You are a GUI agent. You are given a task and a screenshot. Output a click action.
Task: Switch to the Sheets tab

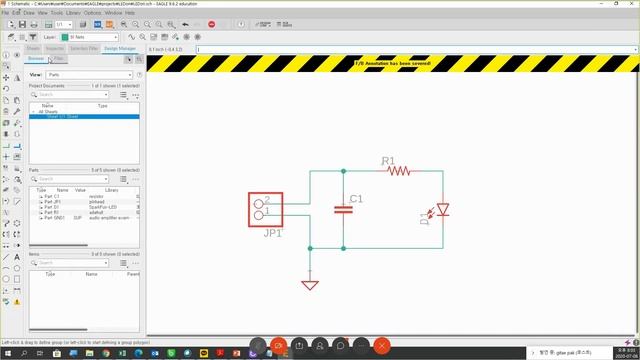33,49
